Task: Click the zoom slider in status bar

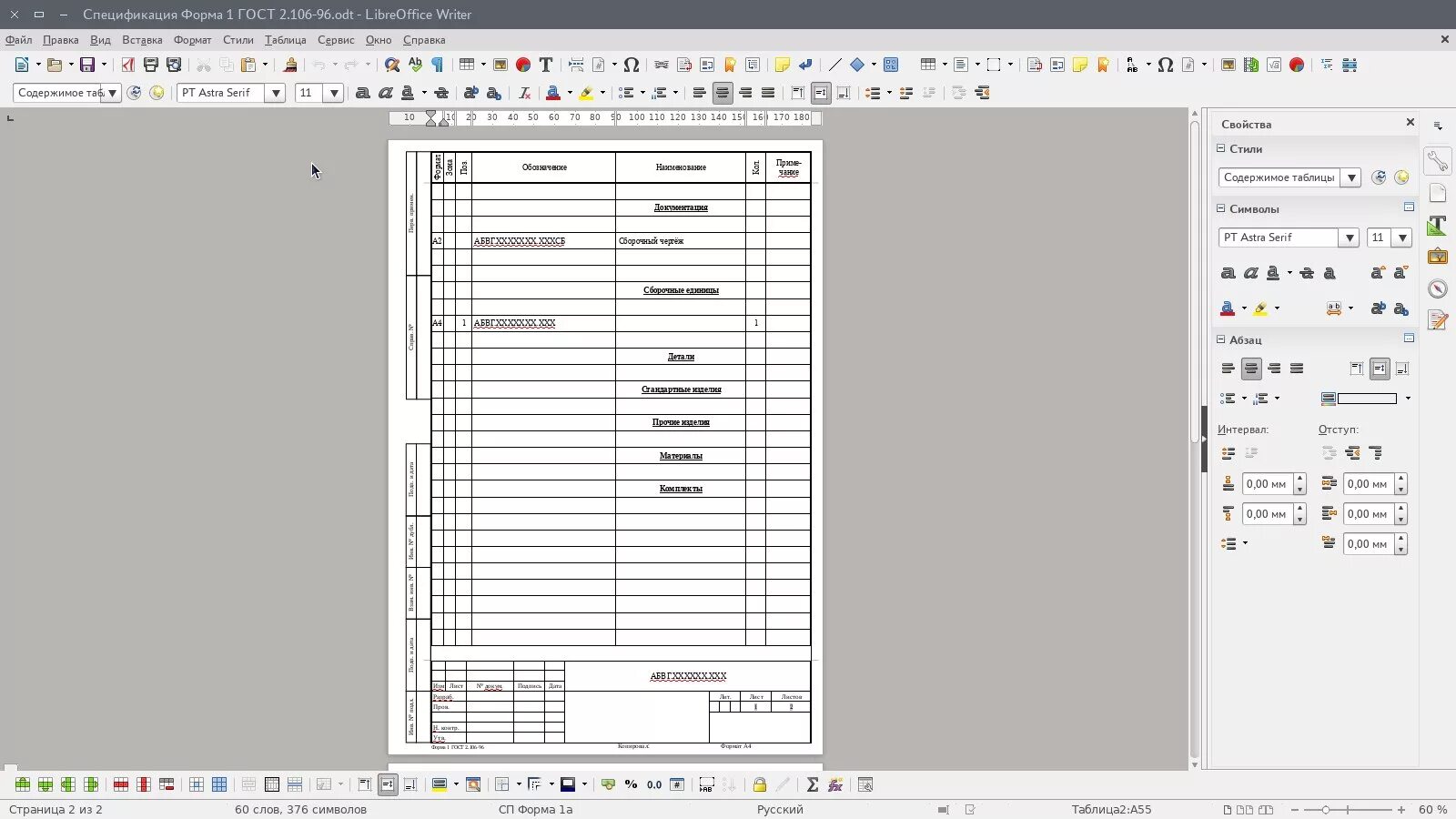Action: [1348, 809]
